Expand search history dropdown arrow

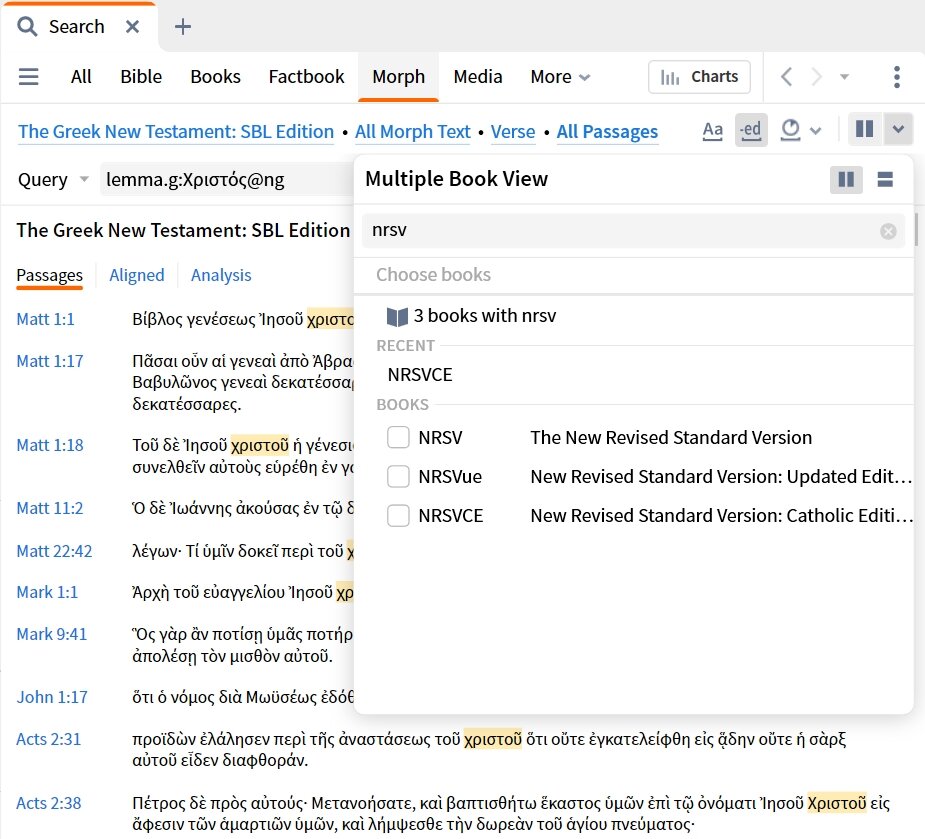click(x=844, y=77)
